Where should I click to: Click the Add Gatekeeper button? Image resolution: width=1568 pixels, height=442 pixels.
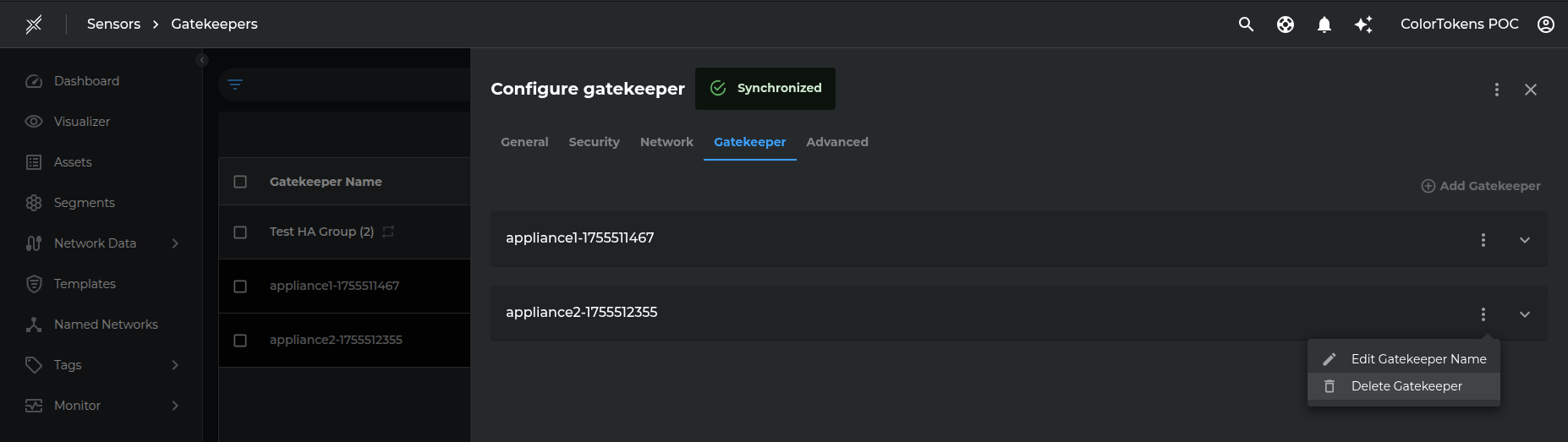tap(1481, 186)
